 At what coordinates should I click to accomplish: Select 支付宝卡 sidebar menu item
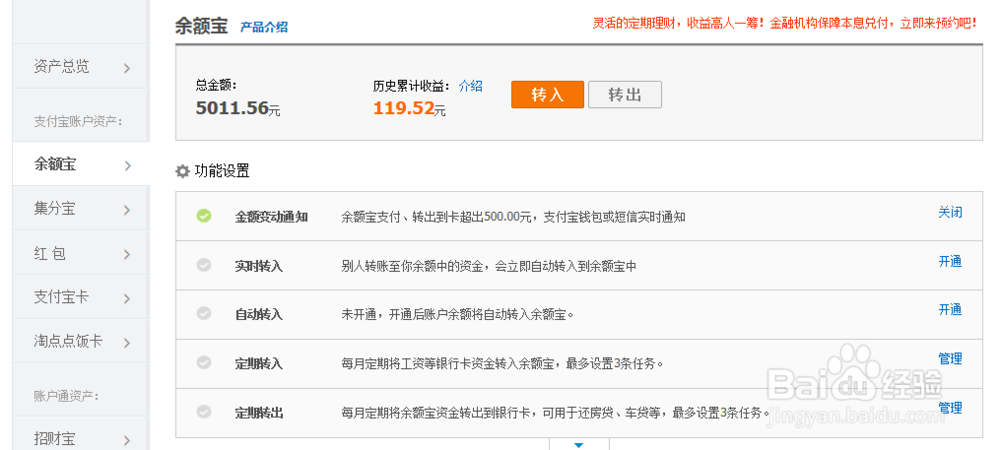[61, 298]
